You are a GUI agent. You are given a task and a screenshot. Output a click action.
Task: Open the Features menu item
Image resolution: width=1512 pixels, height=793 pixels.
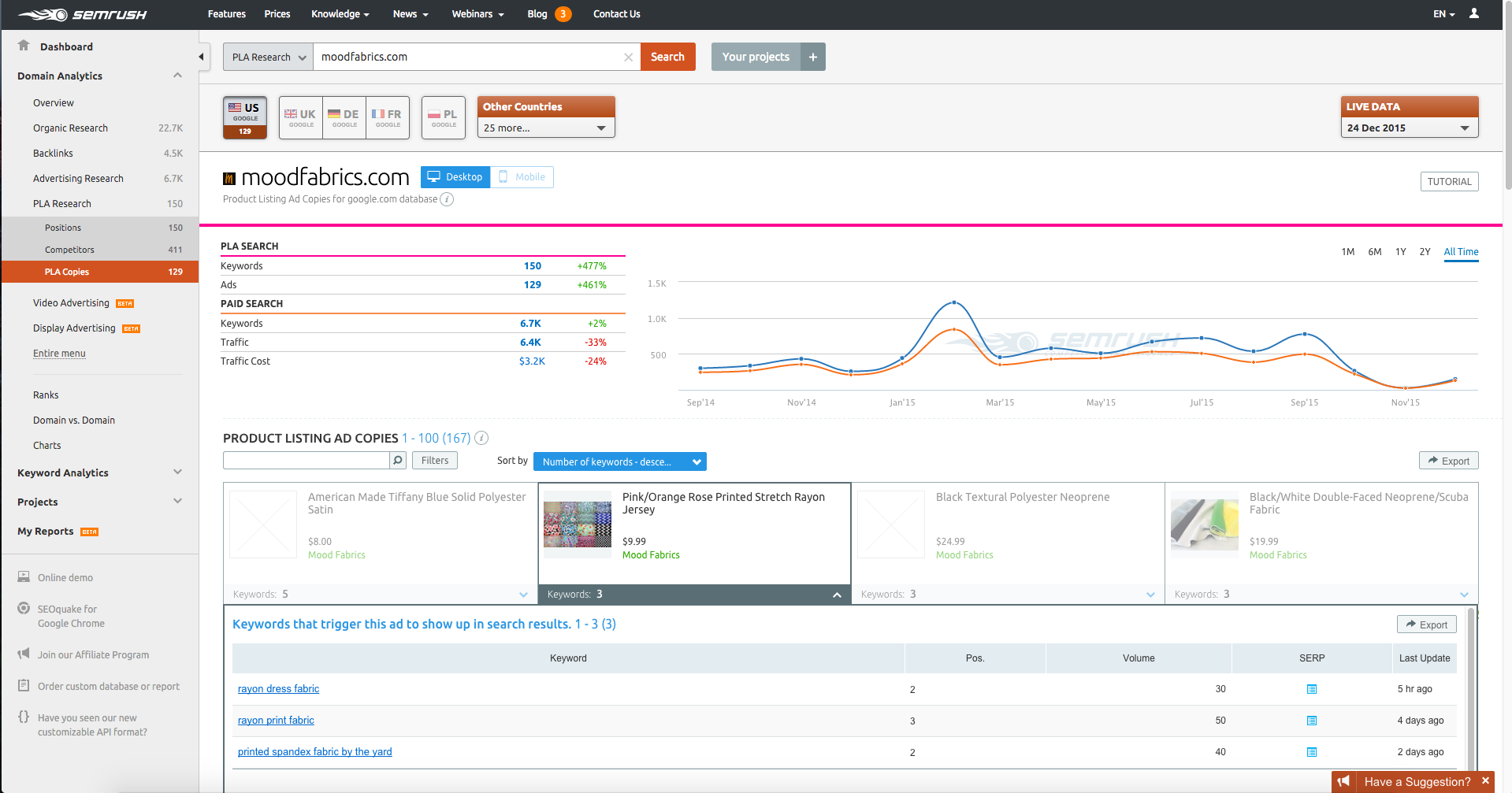227,14
